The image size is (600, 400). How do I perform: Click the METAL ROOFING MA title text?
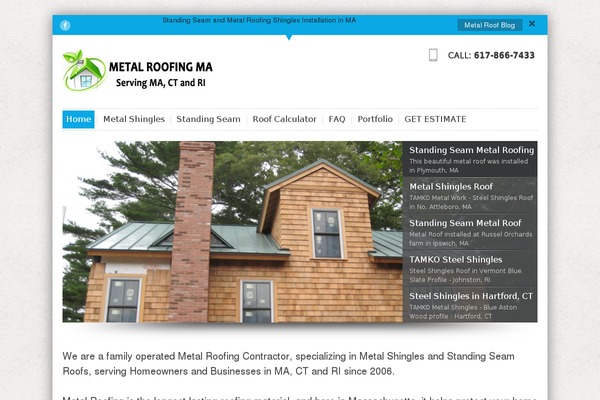(161, 67)
